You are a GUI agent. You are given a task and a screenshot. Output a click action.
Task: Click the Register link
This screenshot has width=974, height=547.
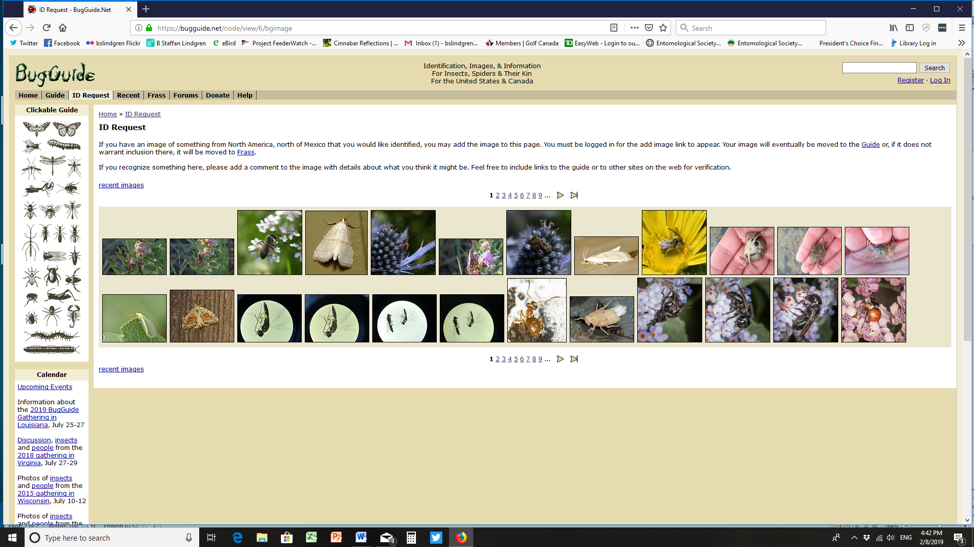pyautogui.click(x=910, y=80)
